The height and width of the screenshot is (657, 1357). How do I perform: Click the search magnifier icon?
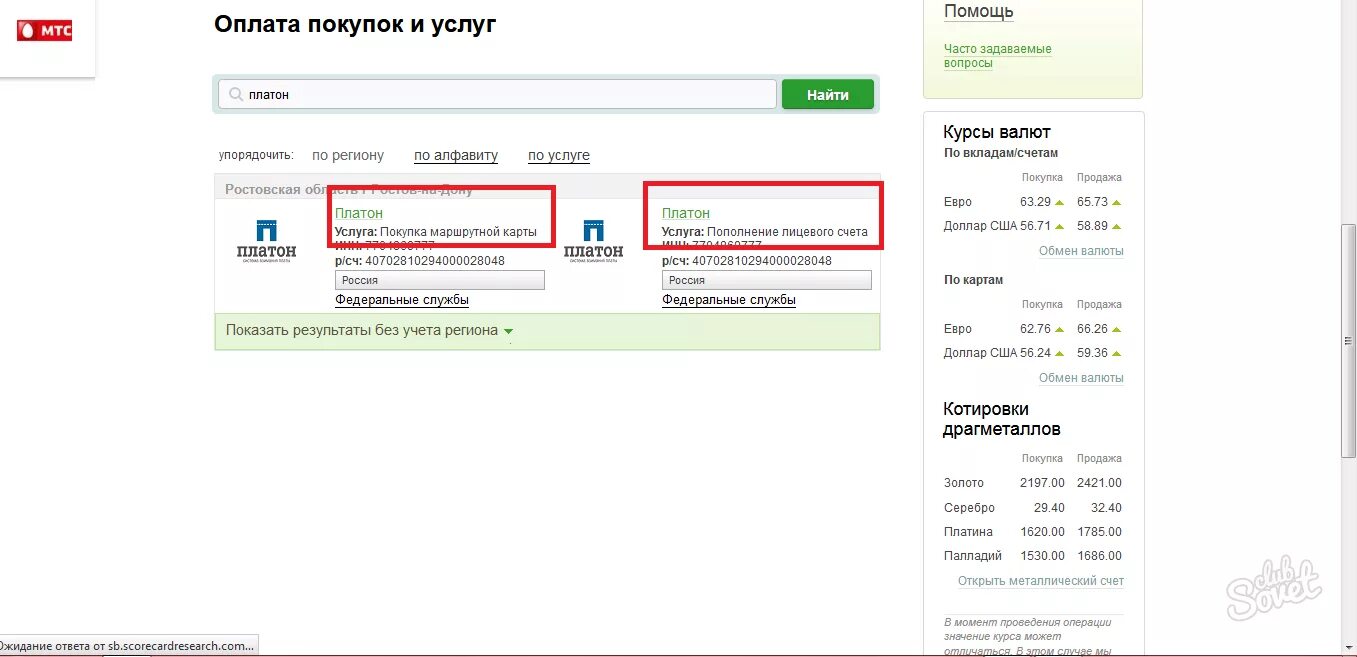point(235,94)
